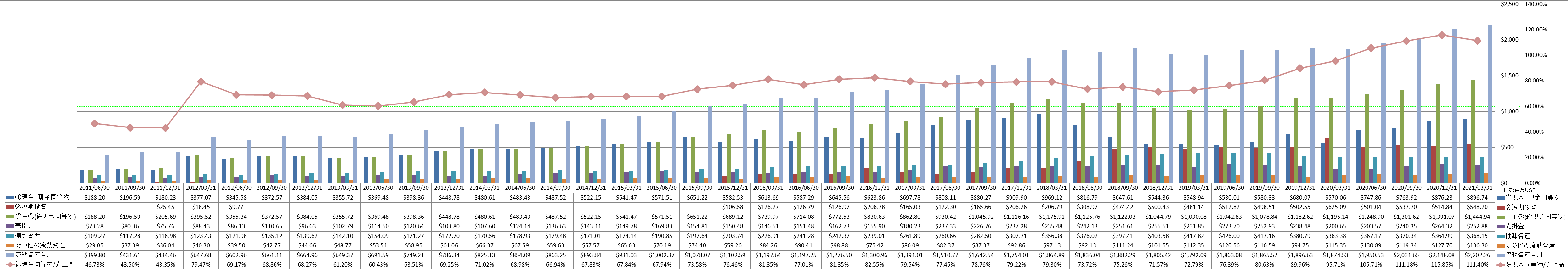Select the 140.00% axis label

coord(1535,4)
